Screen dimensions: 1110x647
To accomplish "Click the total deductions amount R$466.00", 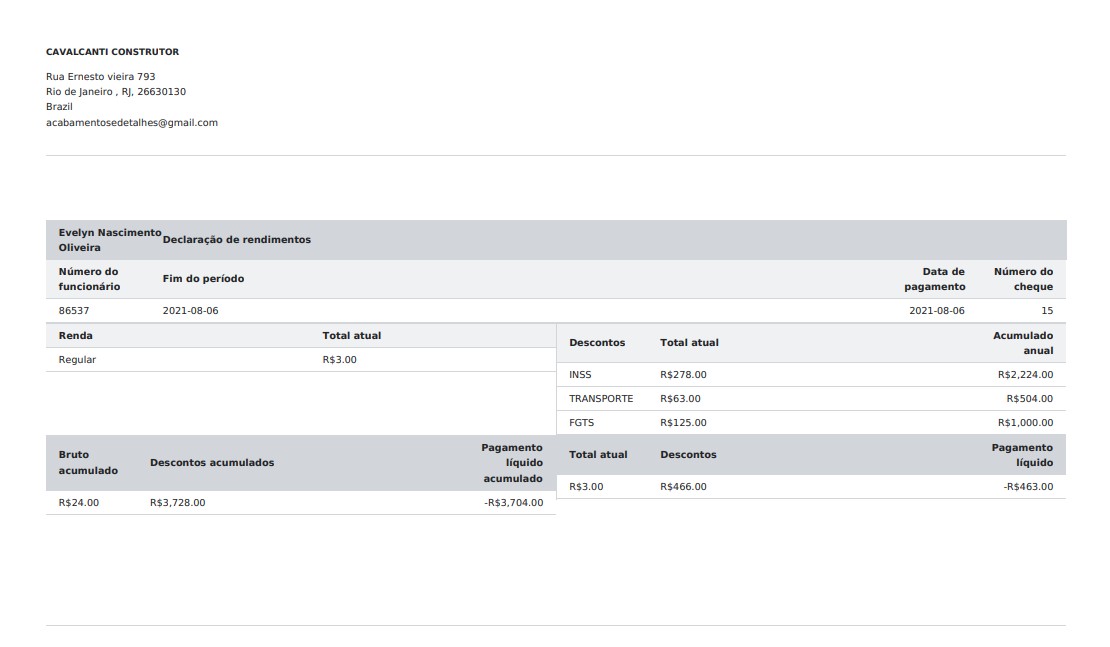I will pos(683,487).
